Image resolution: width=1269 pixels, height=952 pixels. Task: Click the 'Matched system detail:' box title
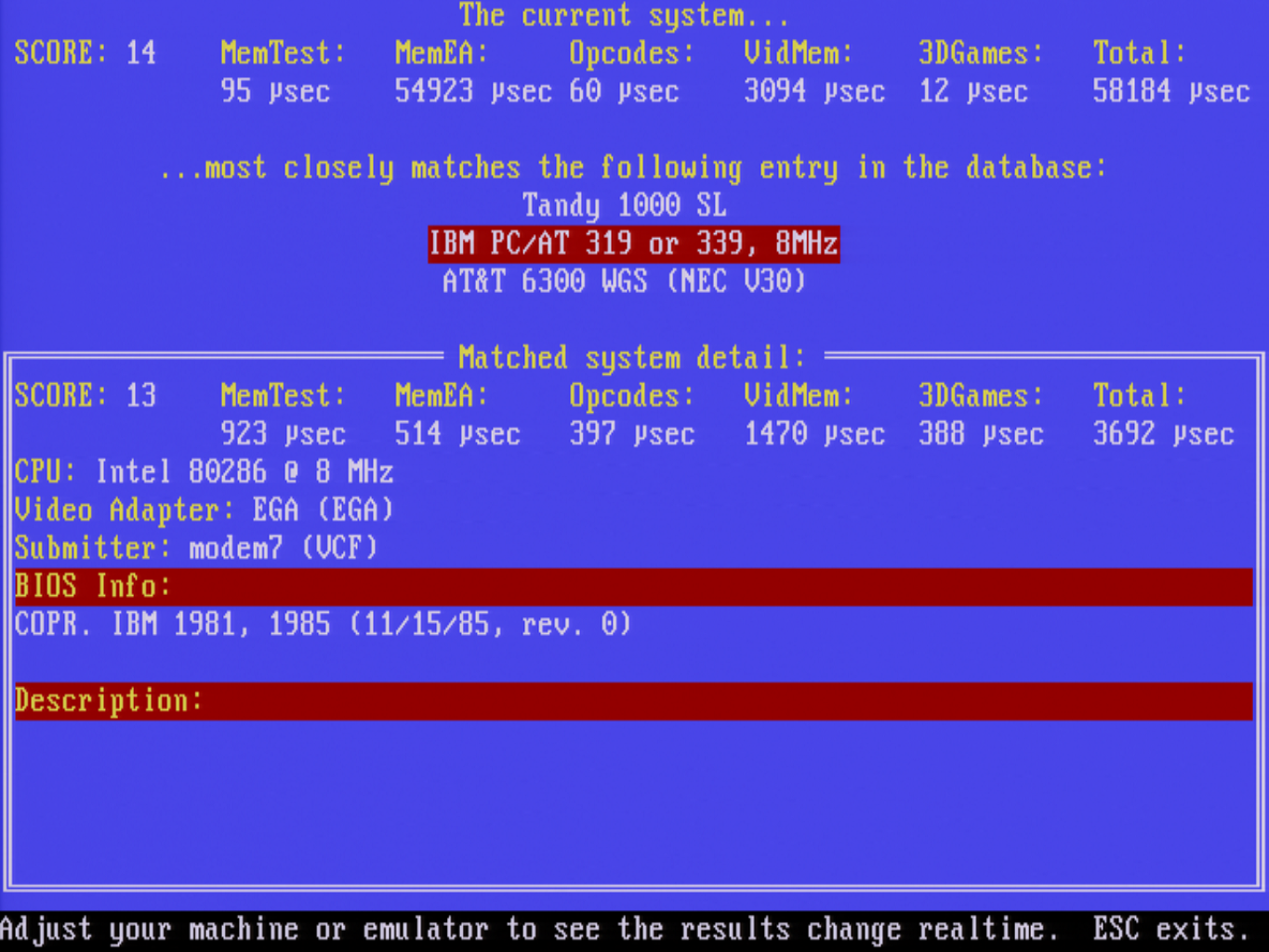coord(632,357)
